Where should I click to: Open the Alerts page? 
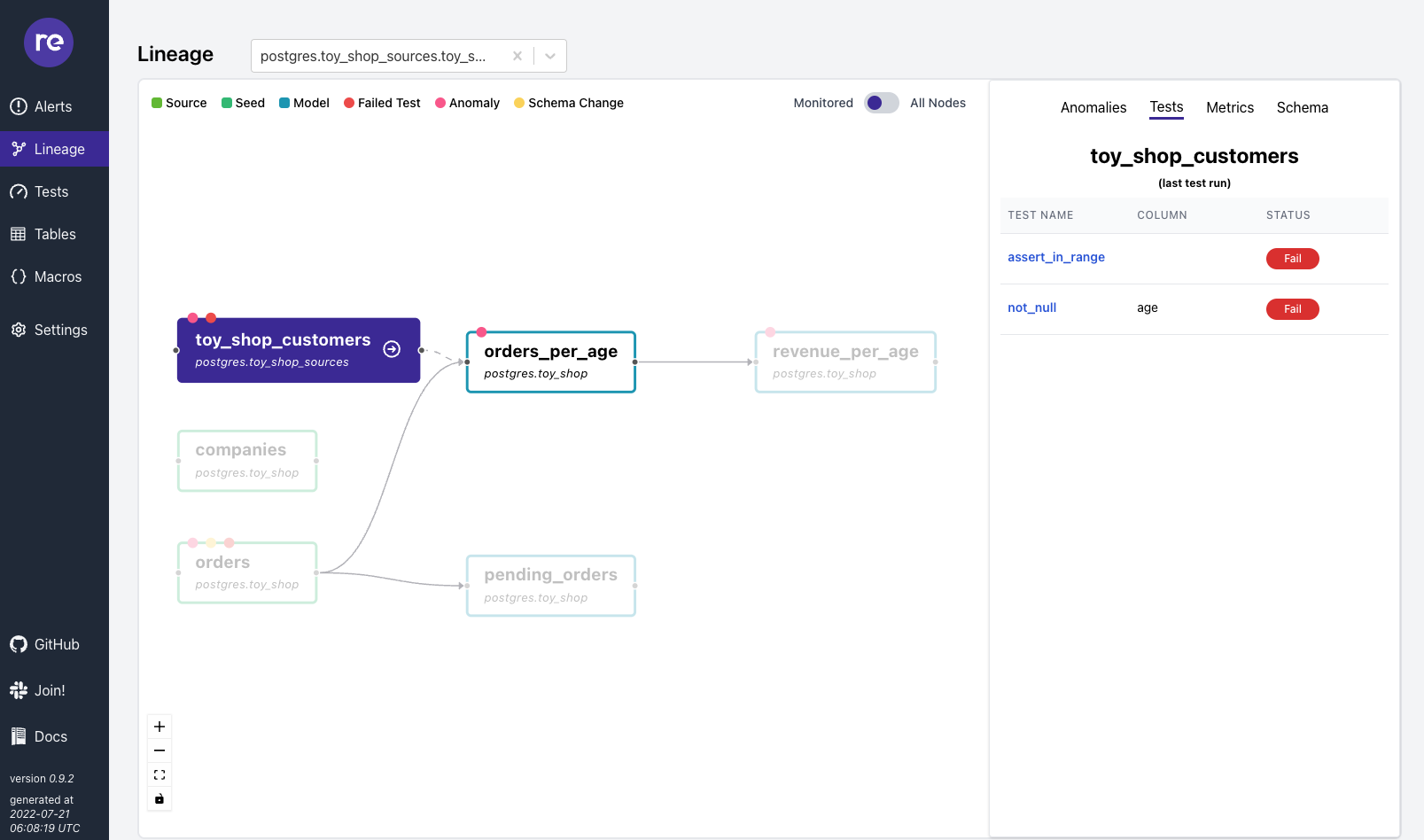pos(54,106)
